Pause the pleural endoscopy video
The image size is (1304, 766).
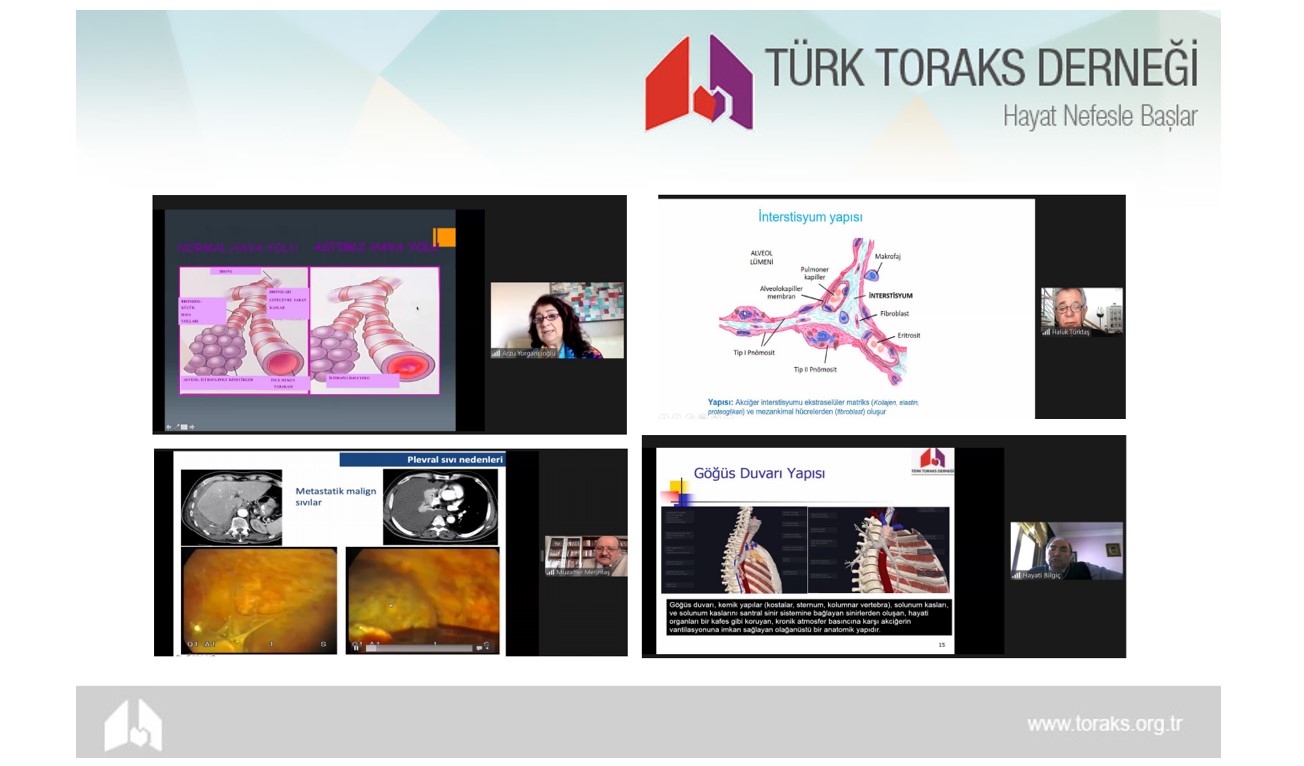point(358,647)
